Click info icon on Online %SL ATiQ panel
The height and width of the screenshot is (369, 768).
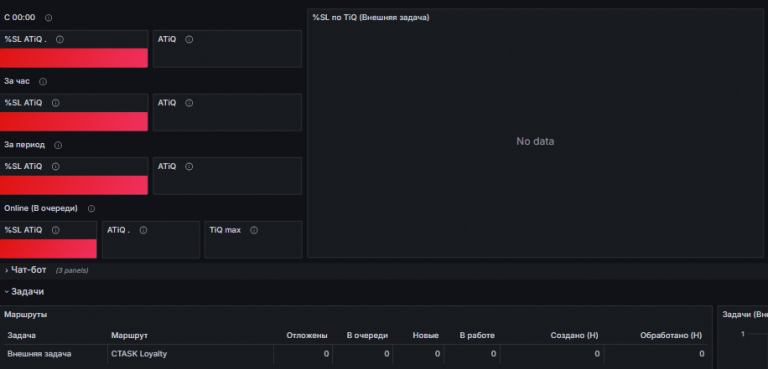[x=56, y=230]
